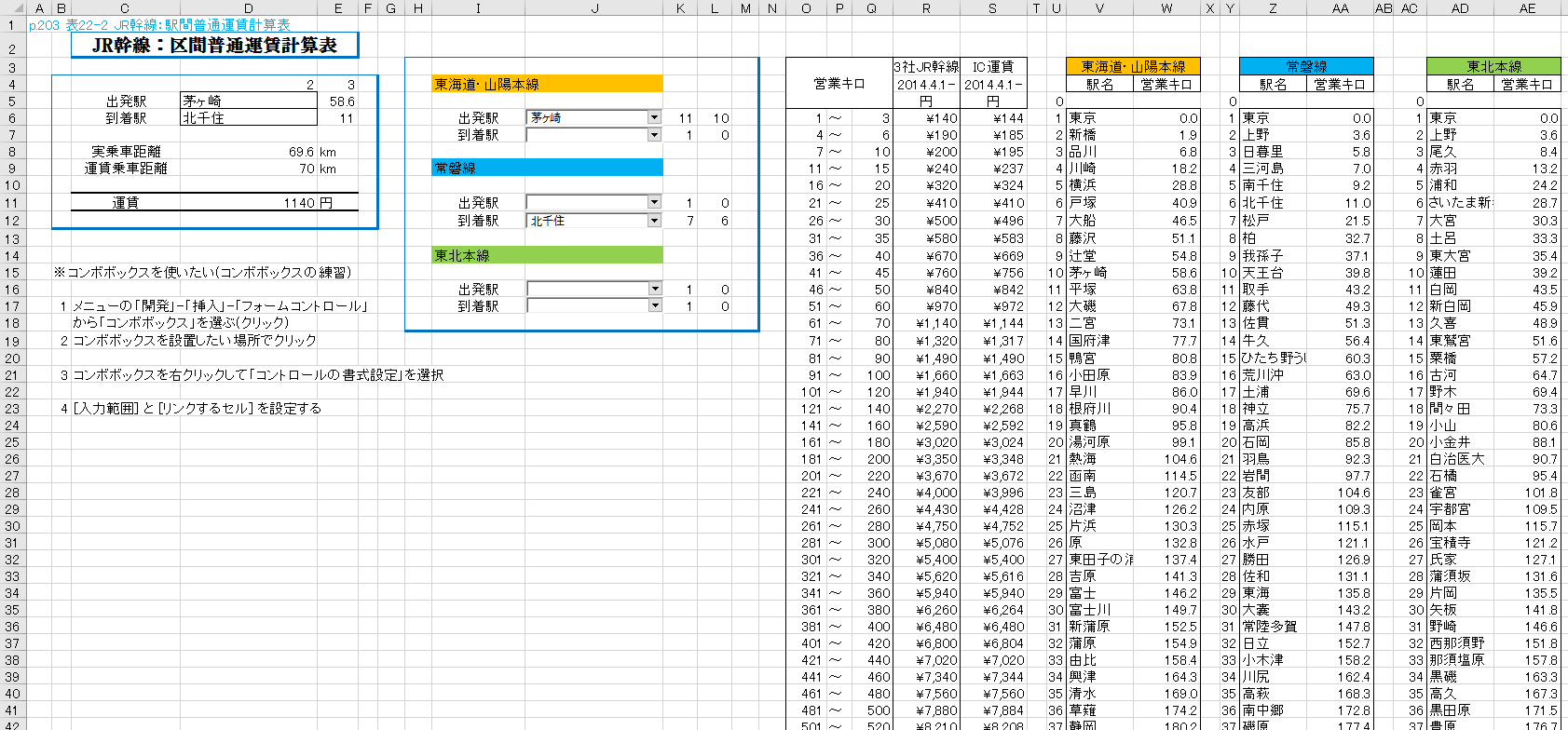Image resolution: width=1568 pixels, height=730 pixels.
Task: Select the 黒磯 station cell
Action: click(x=1460, y=677)
